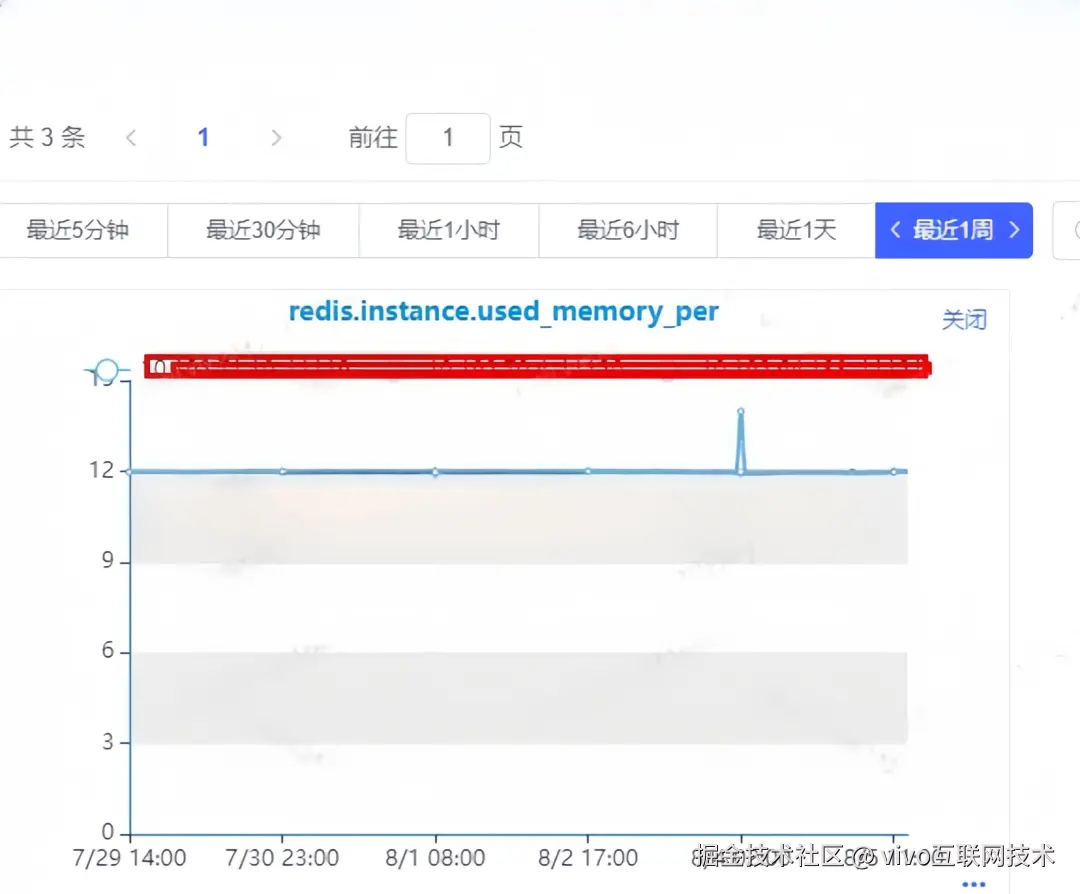Click the next page arrow in pagination
The image size is (1080, 894).
275,138
